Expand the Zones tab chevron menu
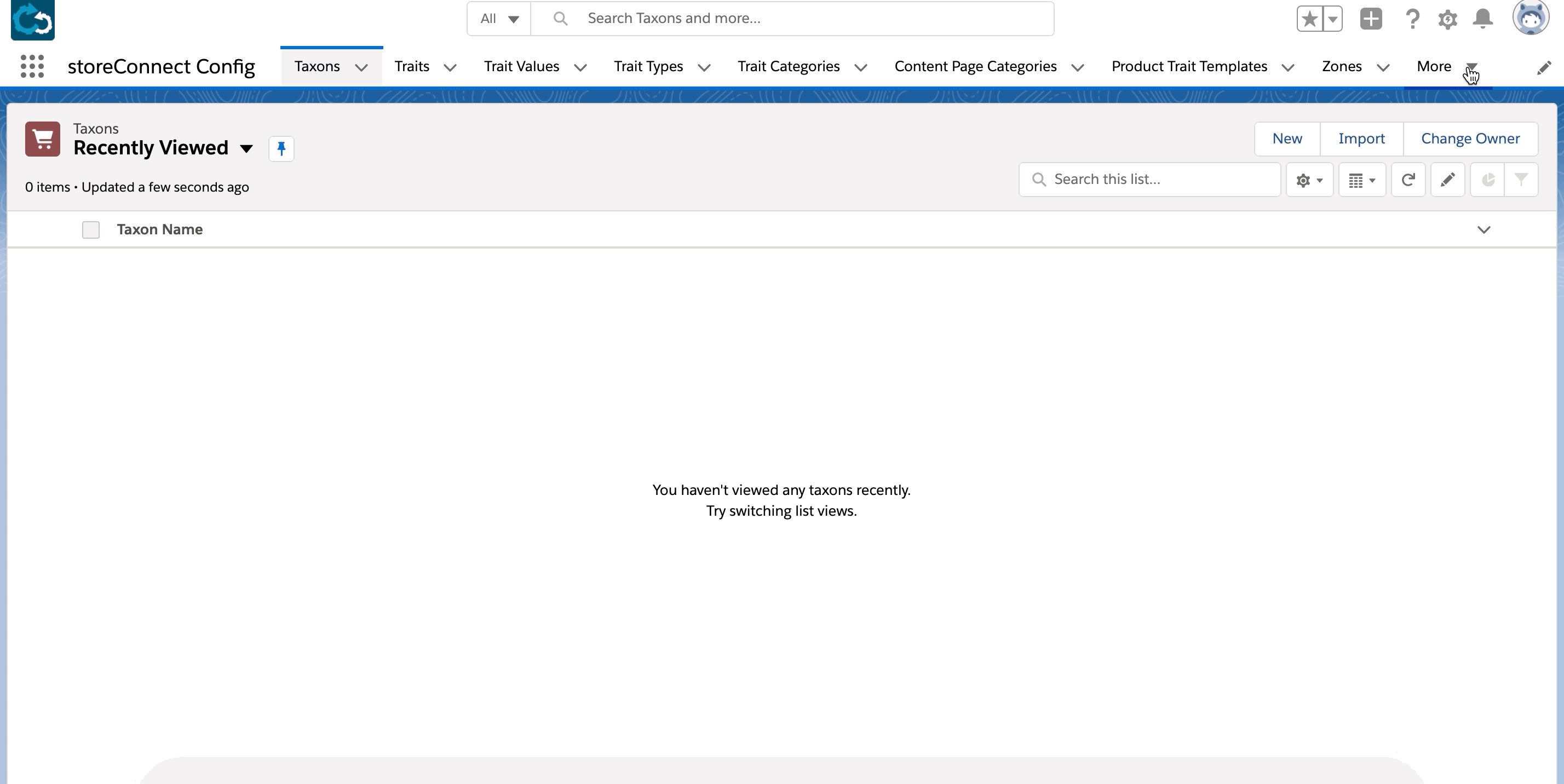The height and width of the screenshot is (784, 1564). [1383, 67]
